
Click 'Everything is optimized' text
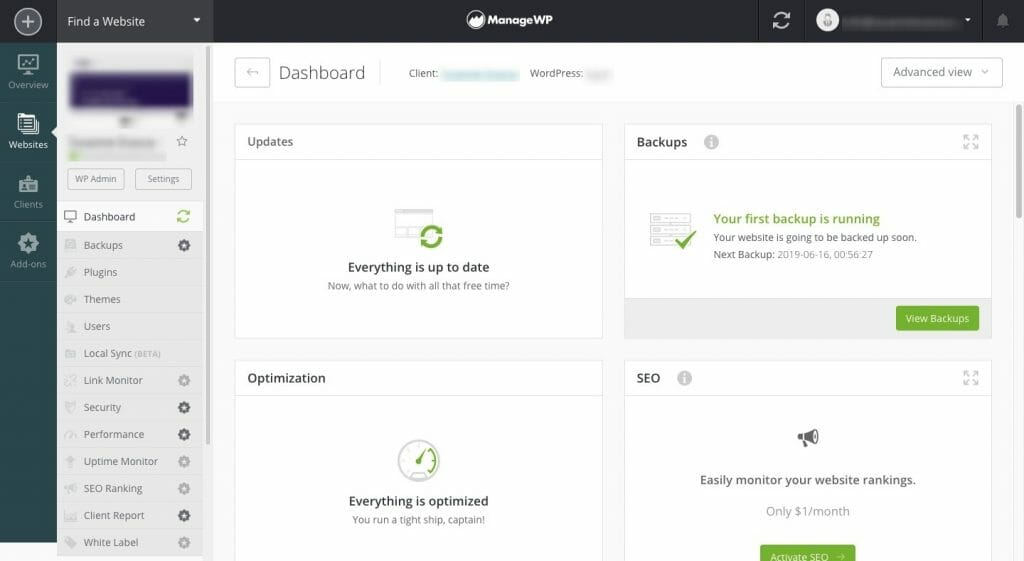coord(419,501)
